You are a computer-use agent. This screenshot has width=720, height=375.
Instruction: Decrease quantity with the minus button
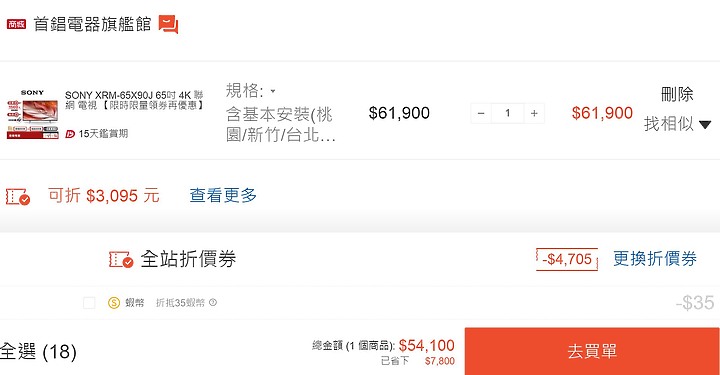(x=481, y=113)
